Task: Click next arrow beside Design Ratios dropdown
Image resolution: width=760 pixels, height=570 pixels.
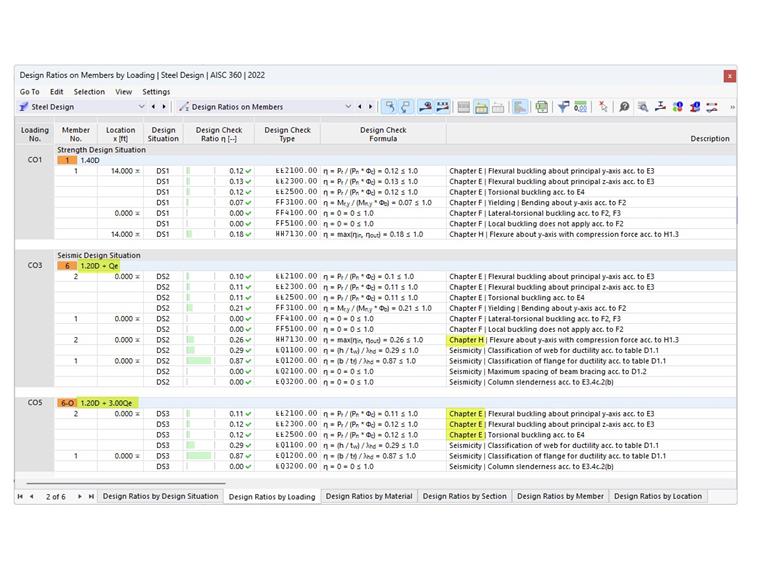Action: (370, 107)
